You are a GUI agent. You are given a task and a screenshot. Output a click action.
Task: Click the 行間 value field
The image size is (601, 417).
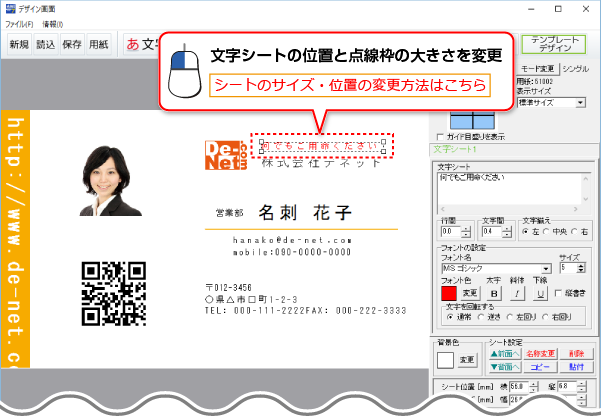click(450, 231)
